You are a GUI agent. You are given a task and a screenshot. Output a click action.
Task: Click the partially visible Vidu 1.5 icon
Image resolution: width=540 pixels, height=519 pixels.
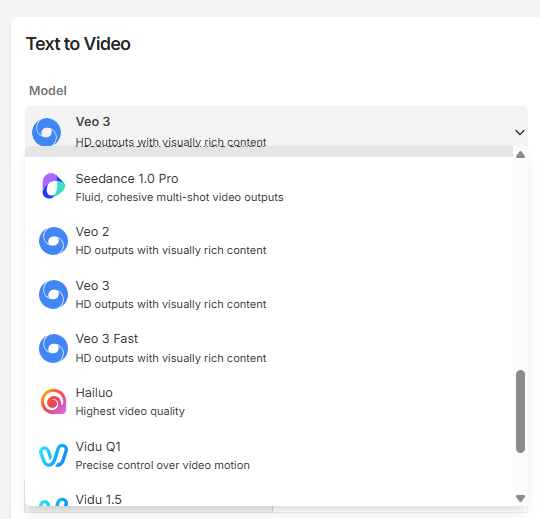53,502
